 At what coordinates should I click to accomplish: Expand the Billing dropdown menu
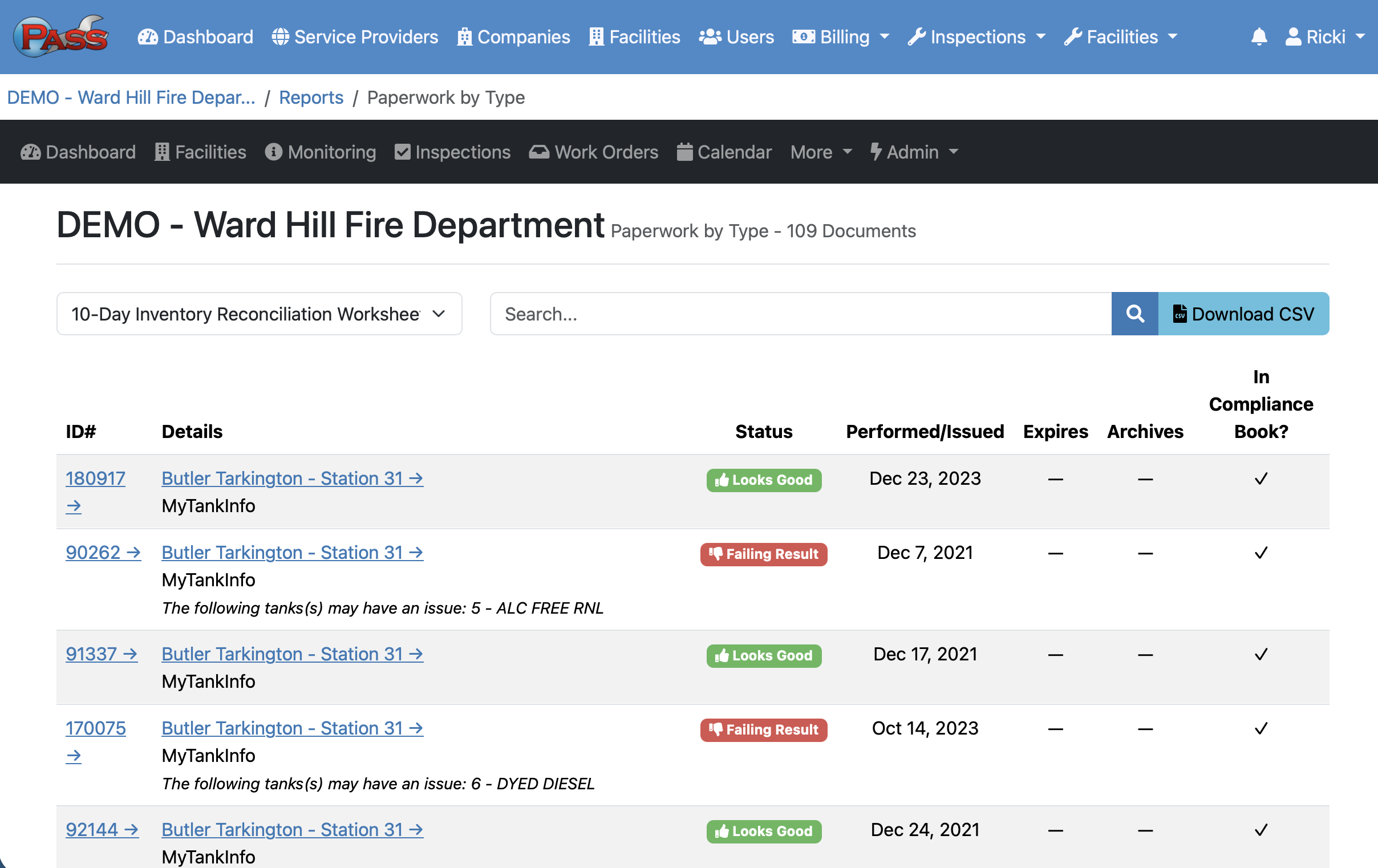(x=841, y=37)
